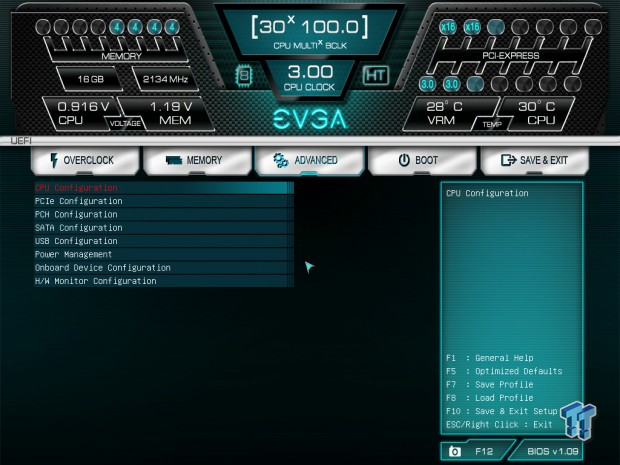Go to the Boot tab
Screen dimensions: 620x465
pyautogui.click(x=422, y=161)
